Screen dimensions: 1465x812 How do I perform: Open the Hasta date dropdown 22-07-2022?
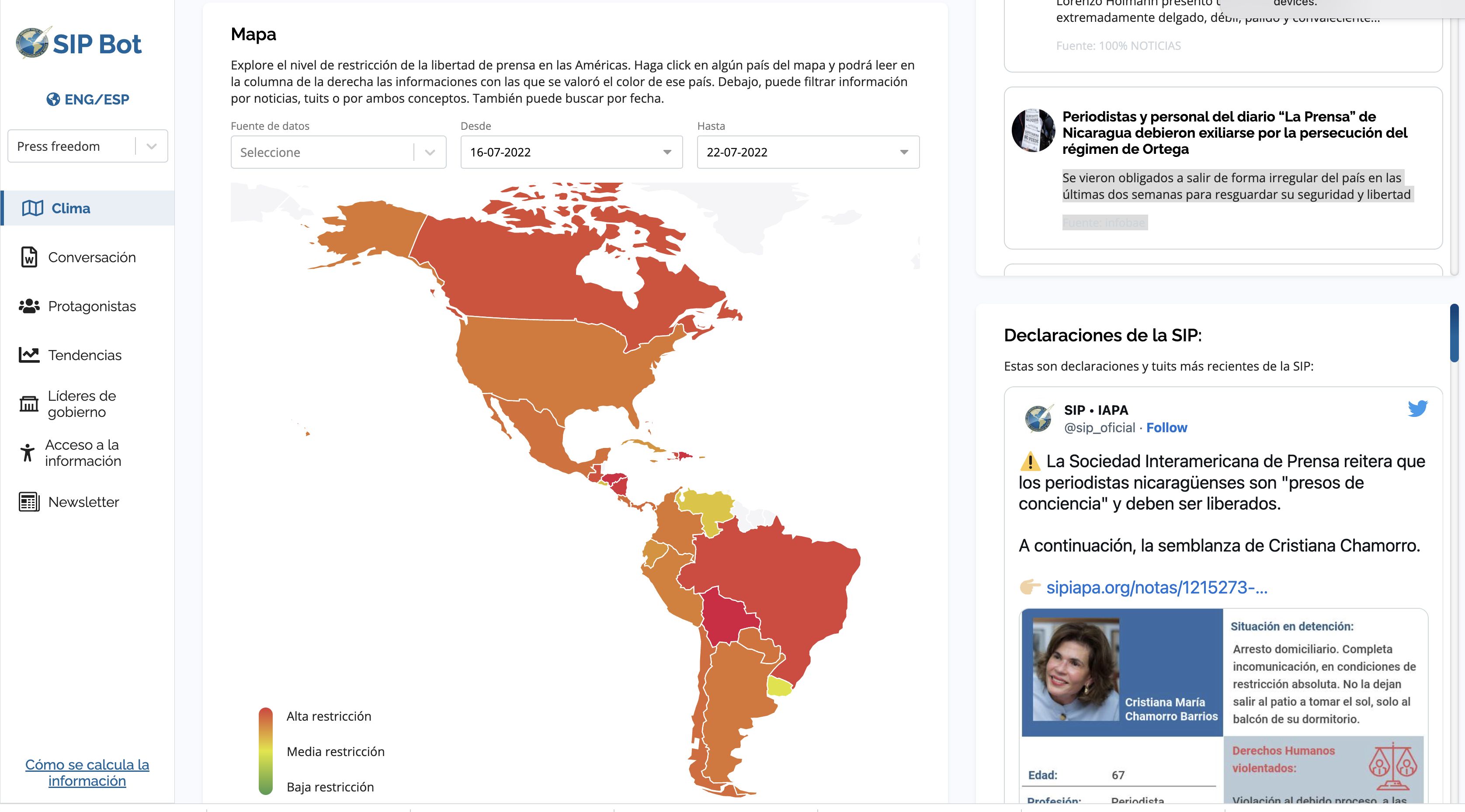click(x=808, y=152)
